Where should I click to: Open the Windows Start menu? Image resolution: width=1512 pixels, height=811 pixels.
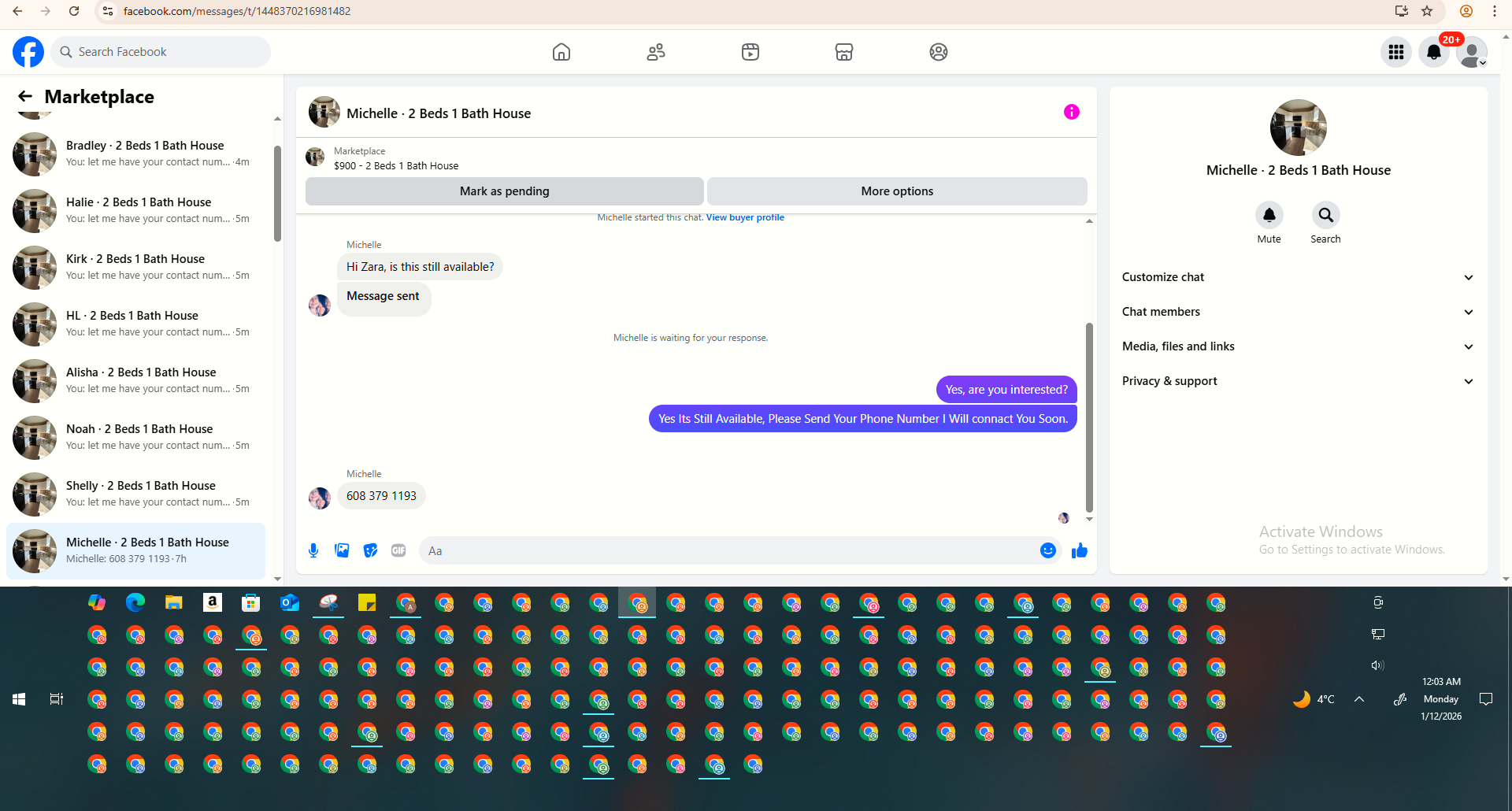pyautogui.click(x=19, y=699)
